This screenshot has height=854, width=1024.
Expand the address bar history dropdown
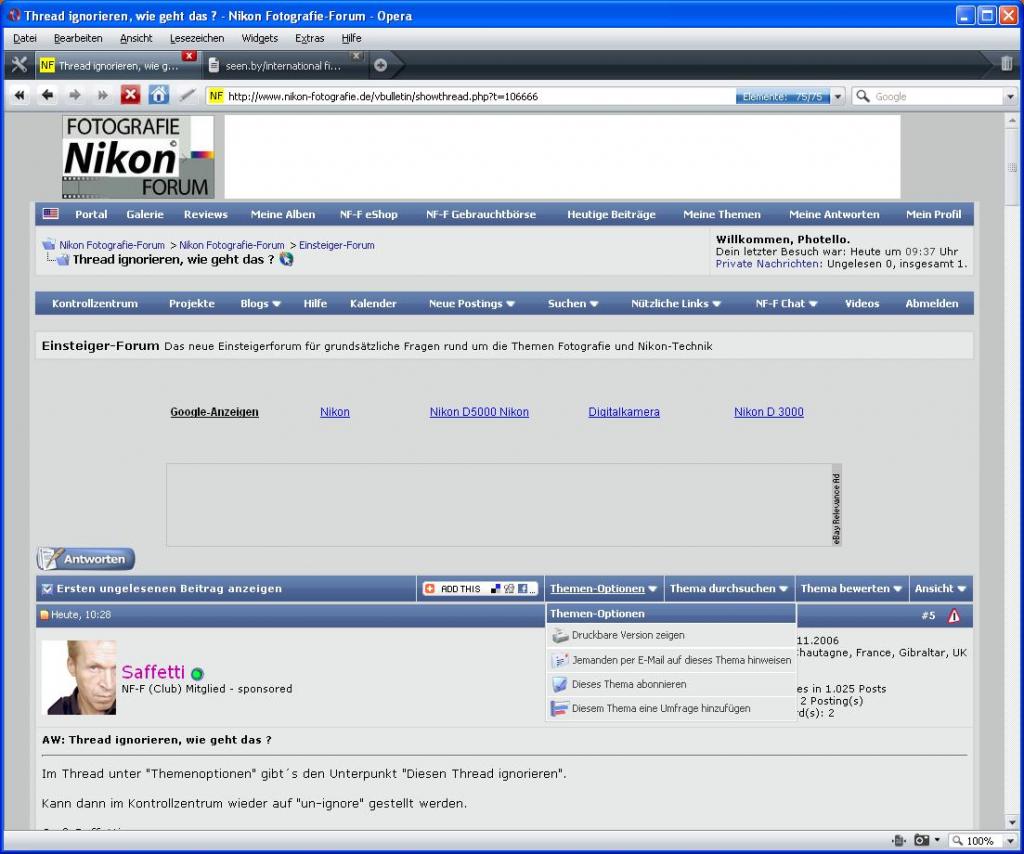tap(838, 97)
